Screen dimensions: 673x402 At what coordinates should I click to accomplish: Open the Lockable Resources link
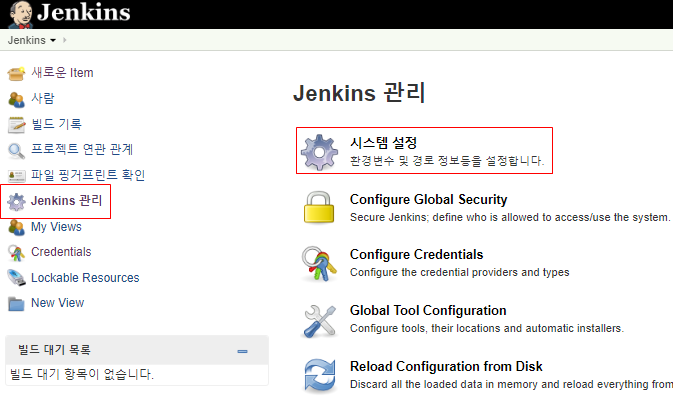[x=85, y=278]
